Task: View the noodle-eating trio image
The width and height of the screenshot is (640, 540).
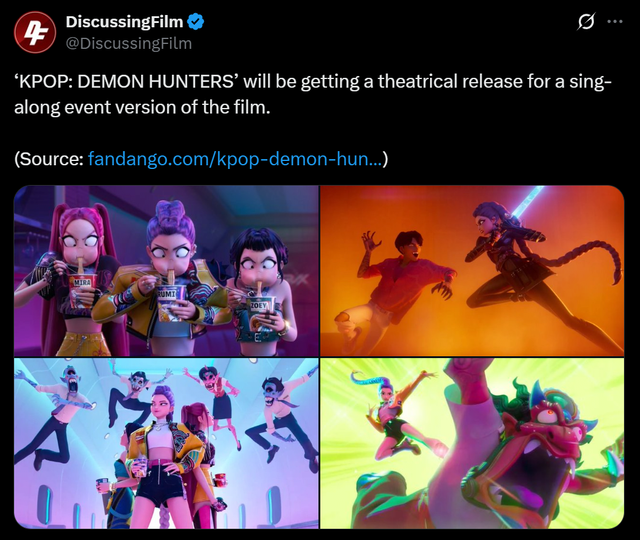Action: point(166,271)
